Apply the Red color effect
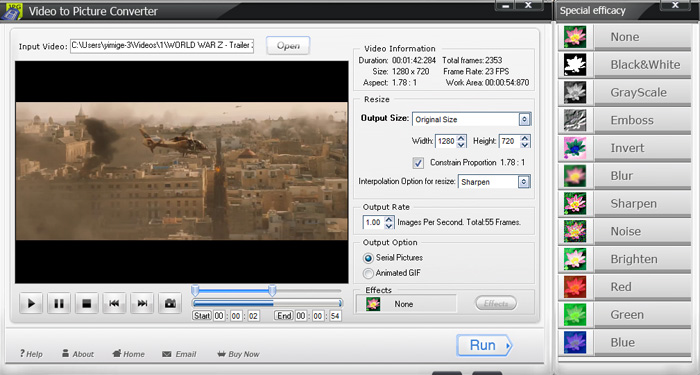This screenshot has height=375, width=700. pos(642,287)
